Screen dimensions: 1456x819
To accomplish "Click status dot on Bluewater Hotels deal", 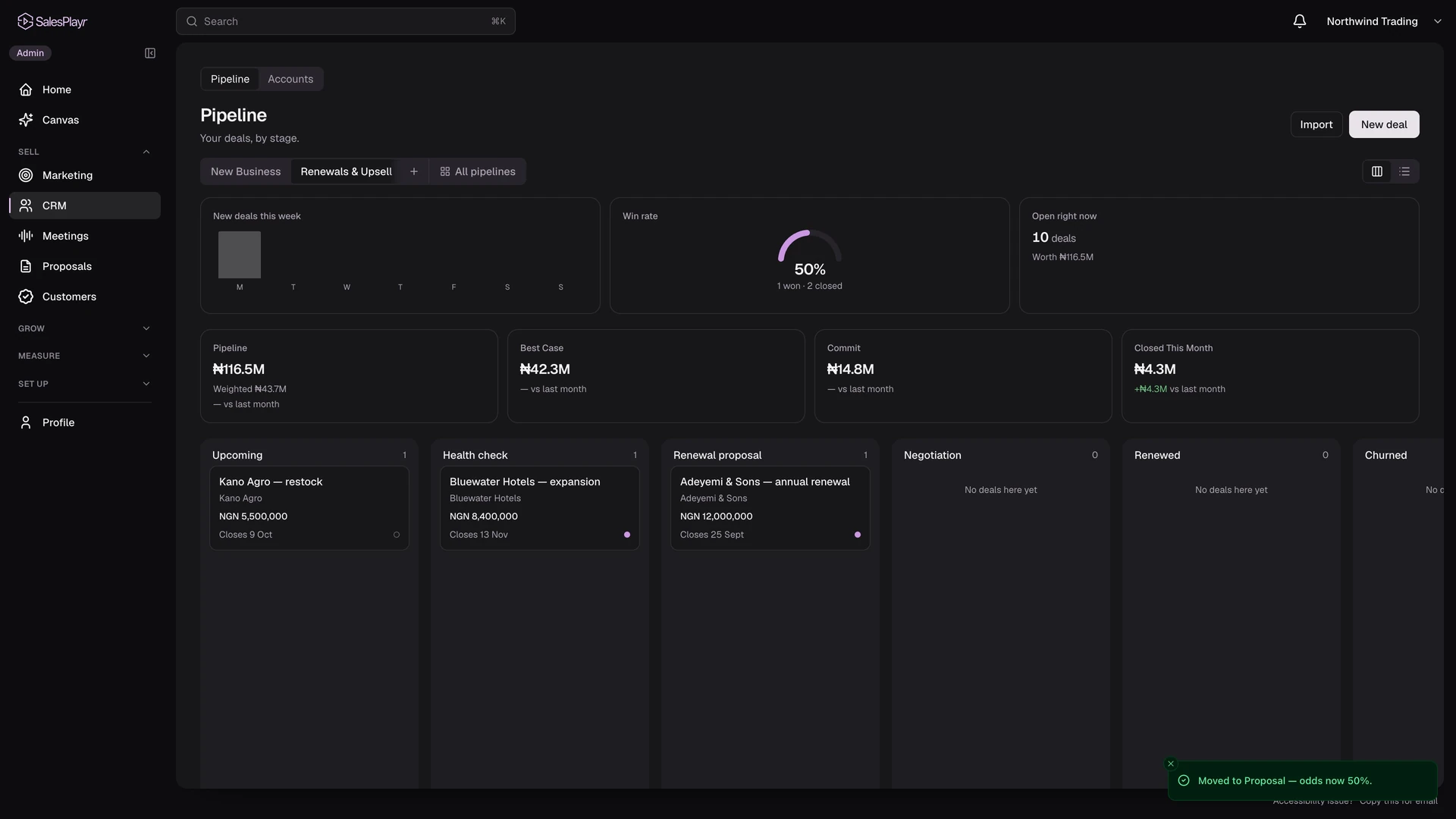I will tap(627, 535).
